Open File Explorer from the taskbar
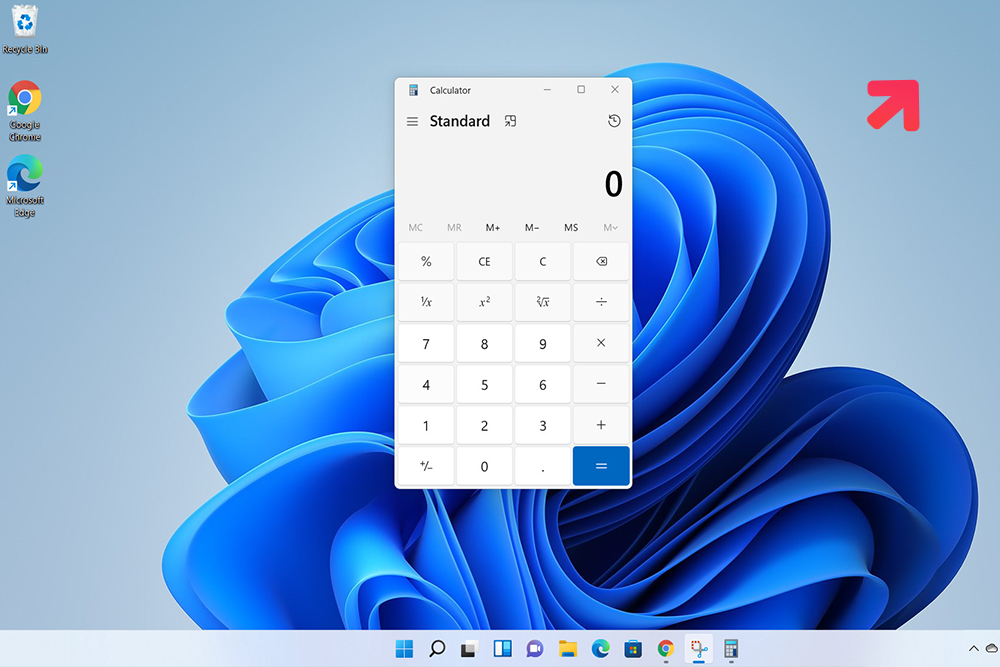The height and width of the screenshot is (667, 1000). (568, 649)
